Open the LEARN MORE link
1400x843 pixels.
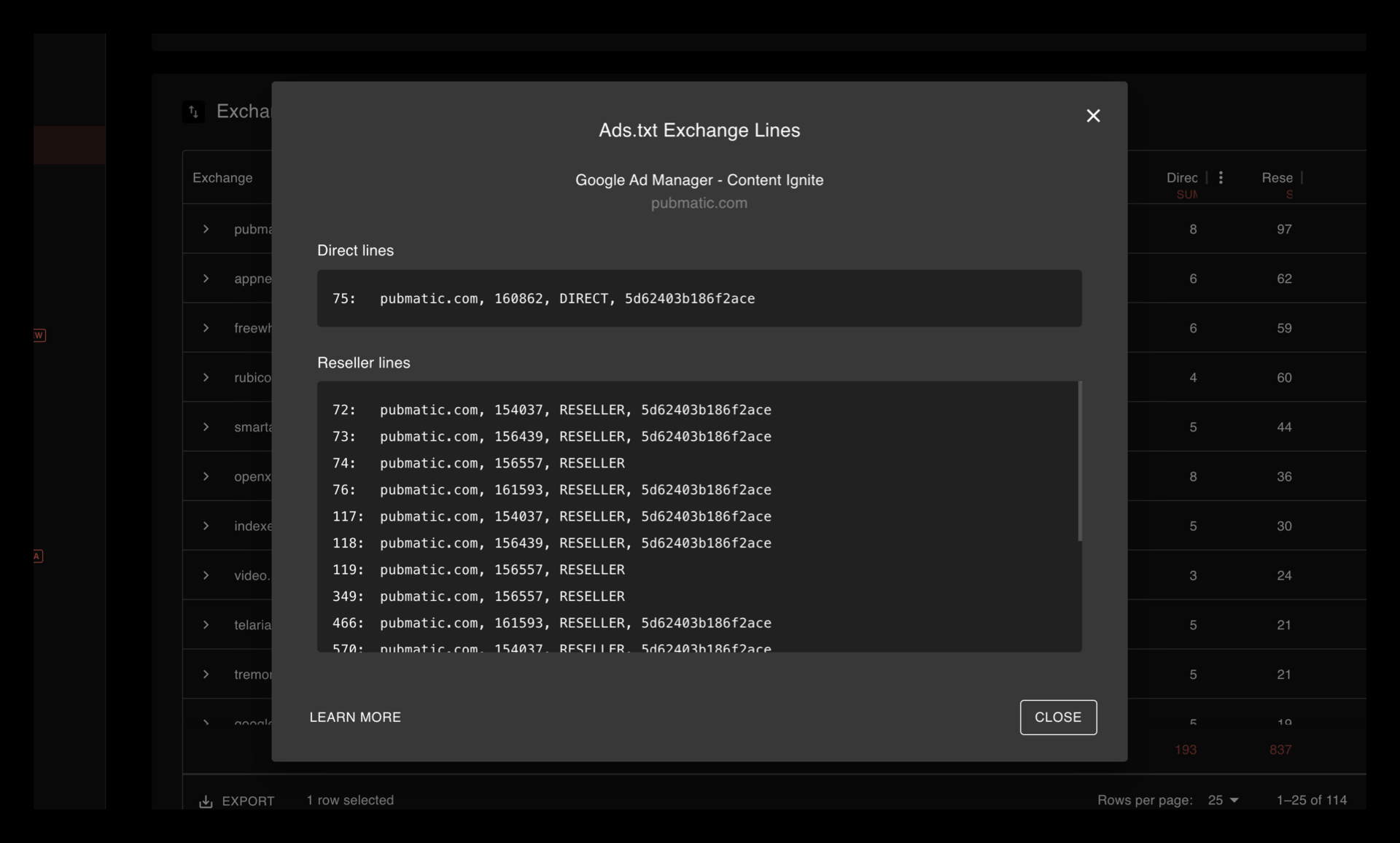(355, 717)
